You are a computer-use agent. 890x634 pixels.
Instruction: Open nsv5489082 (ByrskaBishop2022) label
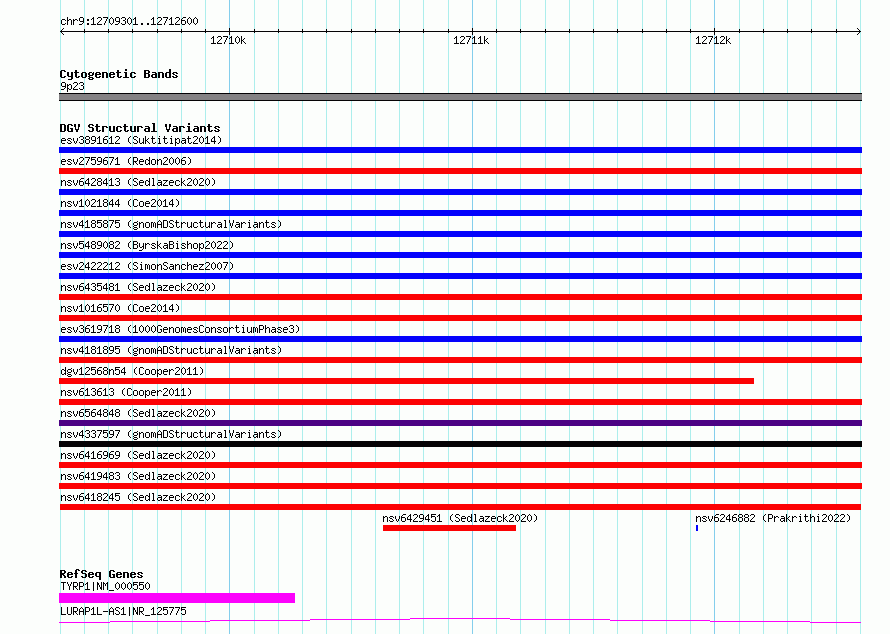pyautogui.click(x=147, y=245)
